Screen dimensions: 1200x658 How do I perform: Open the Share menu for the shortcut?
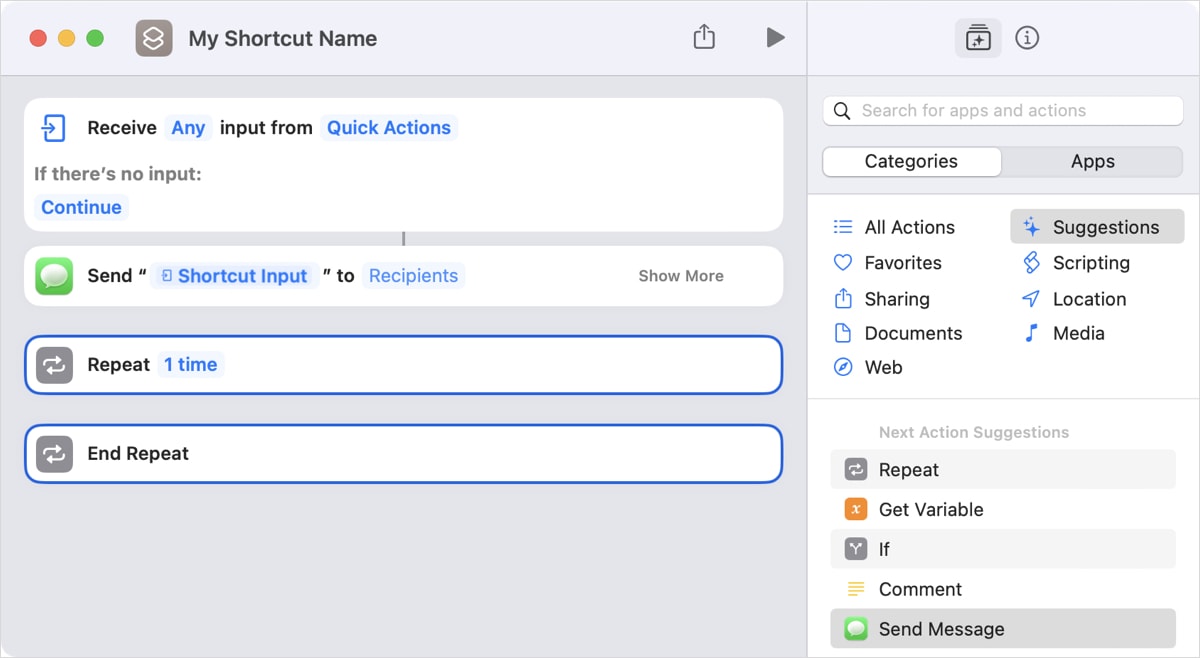(x=703, y=36)
